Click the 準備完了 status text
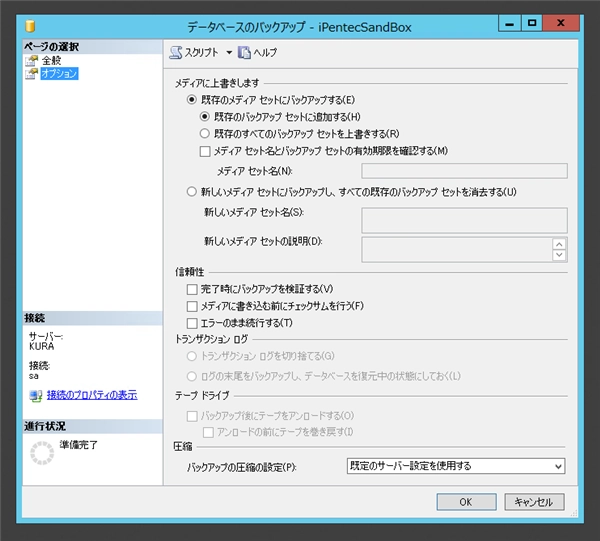 [x=78, y=445]
